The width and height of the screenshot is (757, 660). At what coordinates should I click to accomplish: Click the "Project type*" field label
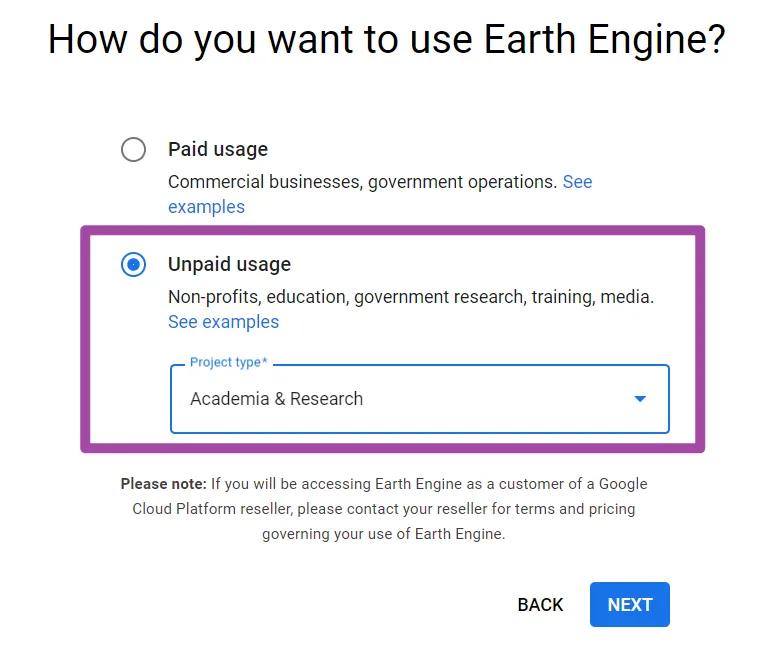click(228, 362)
